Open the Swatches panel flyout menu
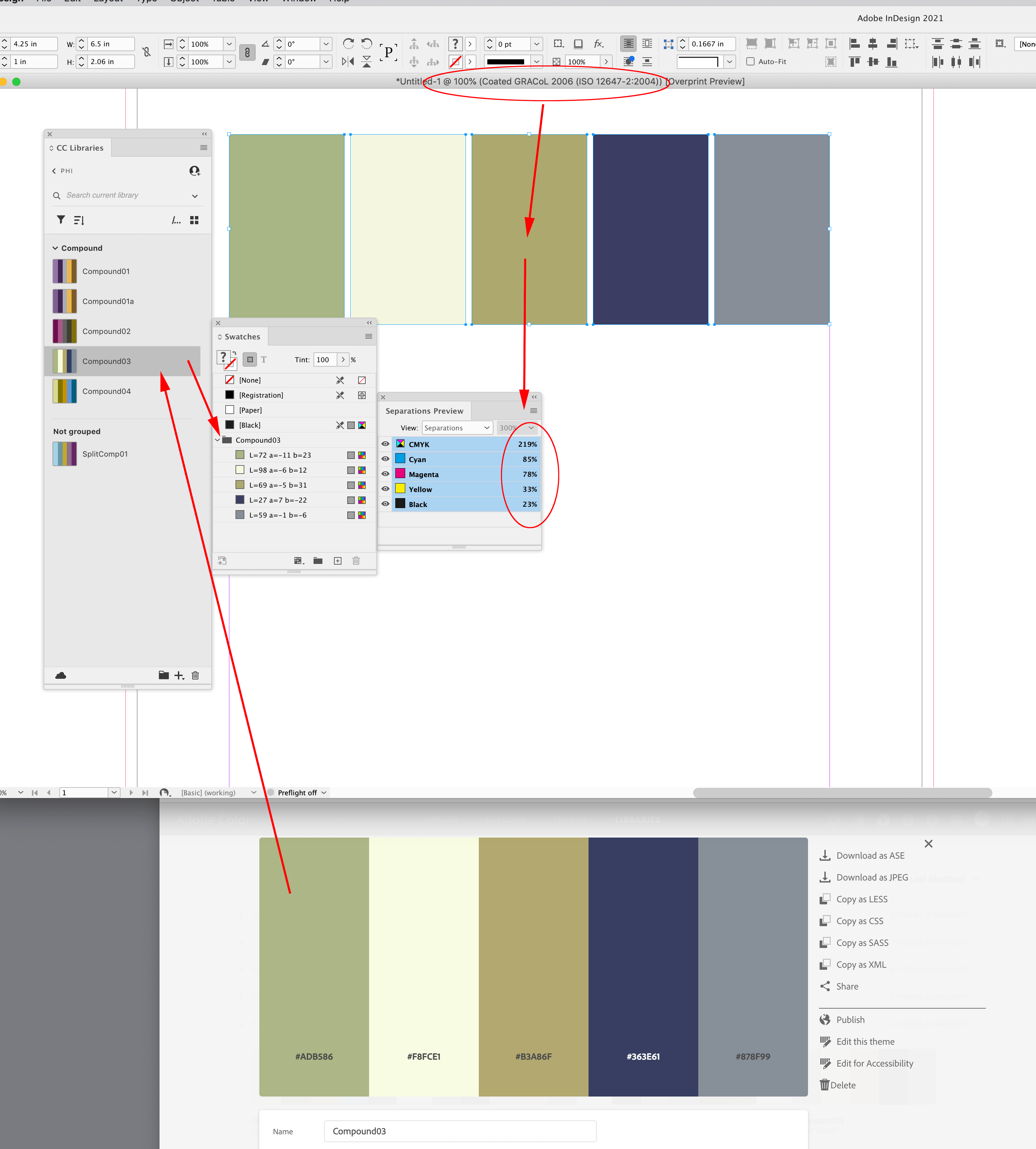Screen dimensions: 1036x1149 369,336
